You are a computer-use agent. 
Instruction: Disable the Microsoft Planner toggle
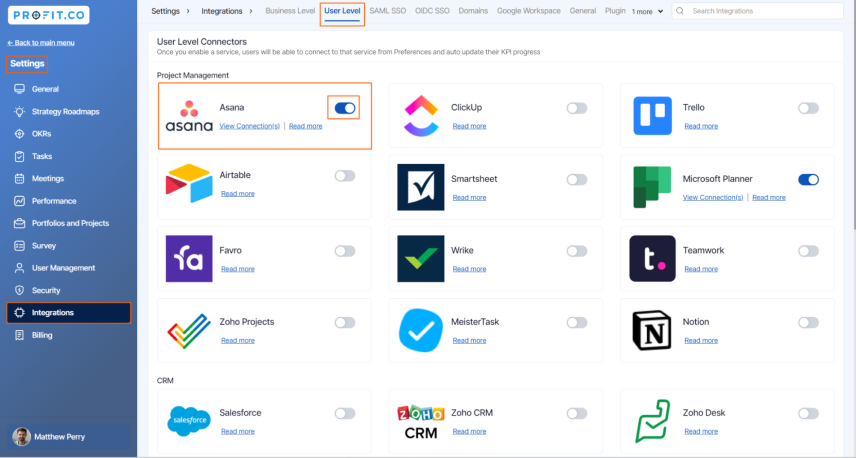point(809,180)
